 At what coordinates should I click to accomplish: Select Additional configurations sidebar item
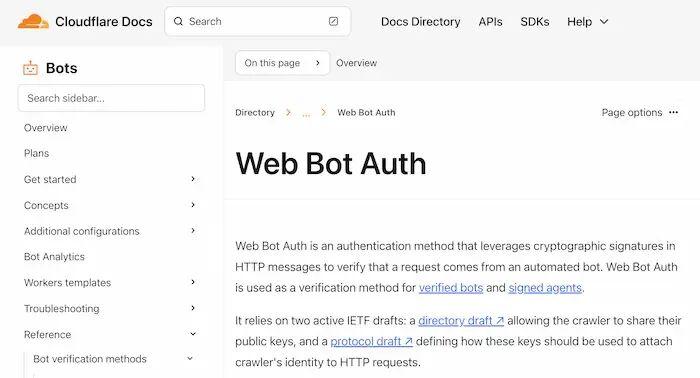(82, 231)
